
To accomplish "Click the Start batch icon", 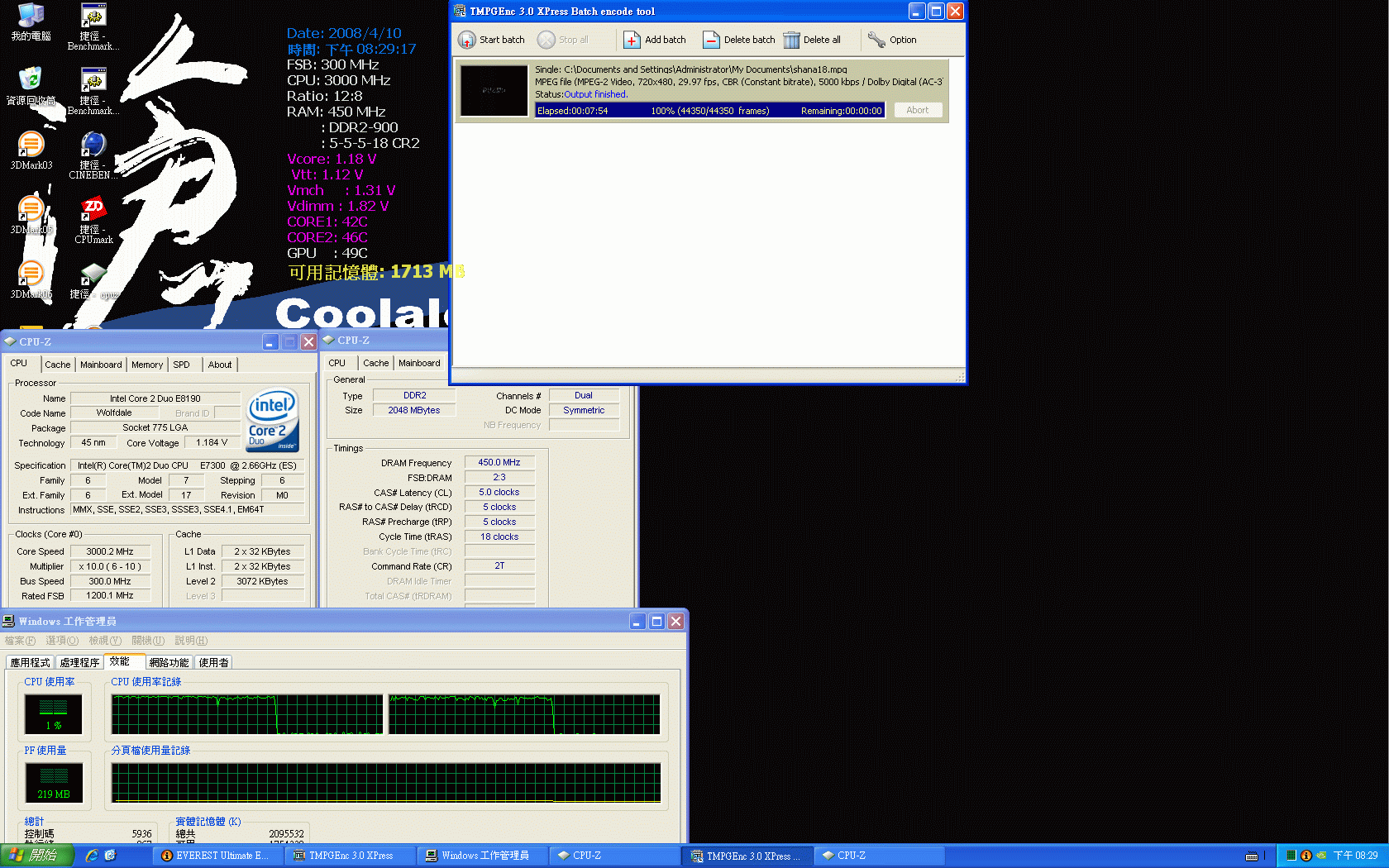I will click(467, 40).
